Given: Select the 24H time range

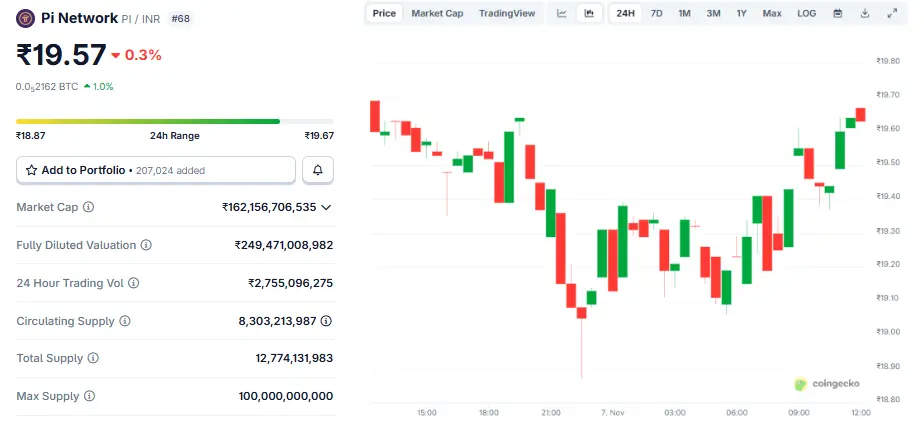Looking at the screenshot, I should [x=625, y=14].
